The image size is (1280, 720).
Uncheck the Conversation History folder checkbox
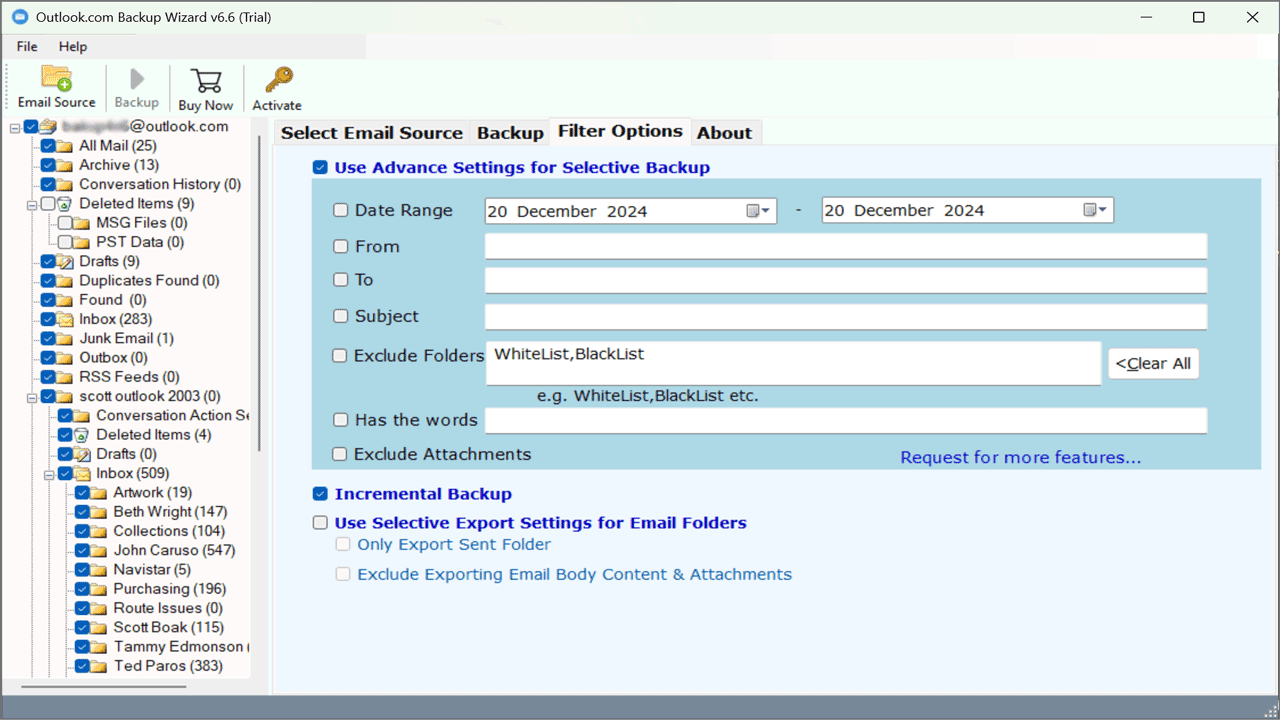pos(48,185)
